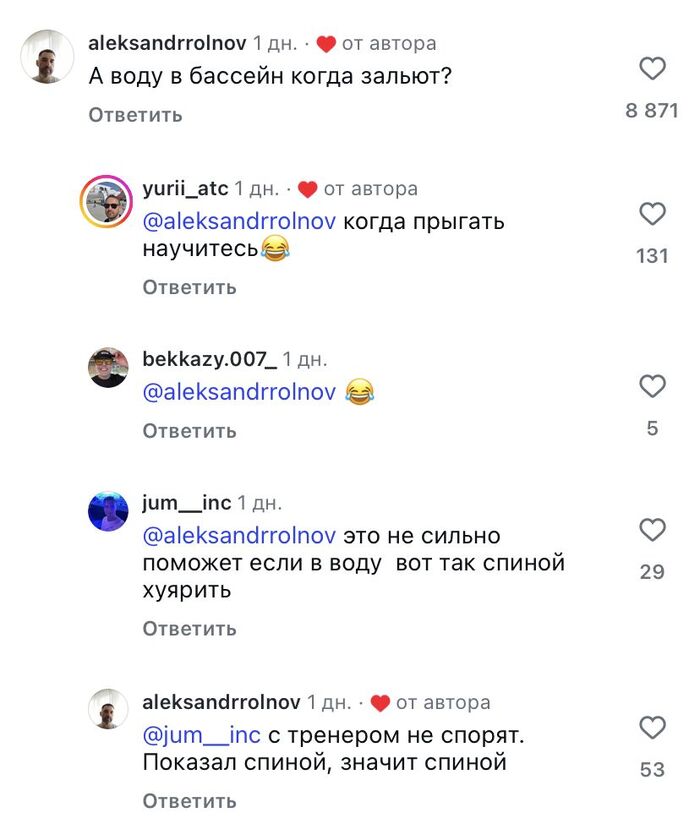View bekkazy.007_'s profile avatar

coord(108,368)
